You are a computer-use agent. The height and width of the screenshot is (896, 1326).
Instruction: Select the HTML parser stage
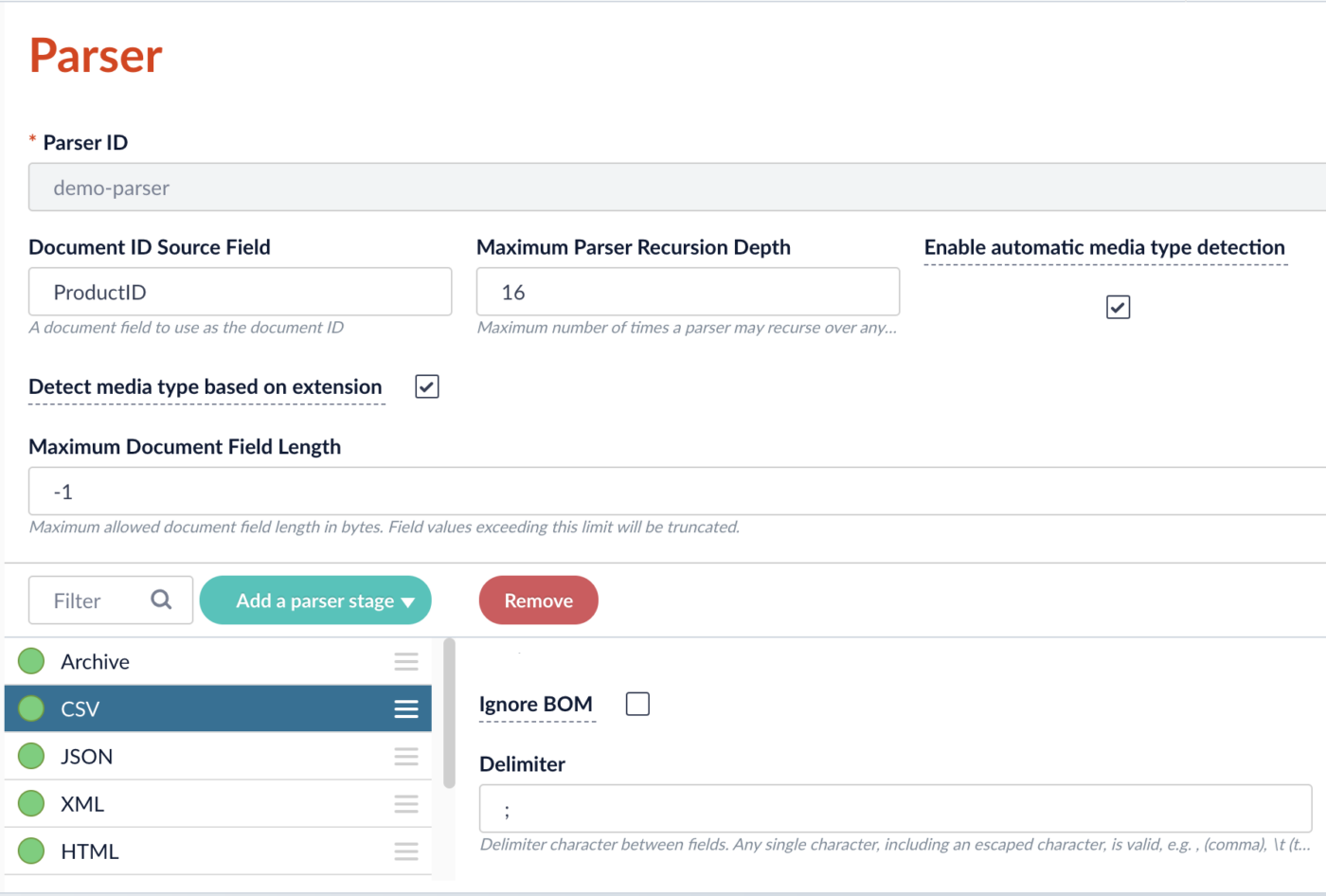(x=90, y=851)
